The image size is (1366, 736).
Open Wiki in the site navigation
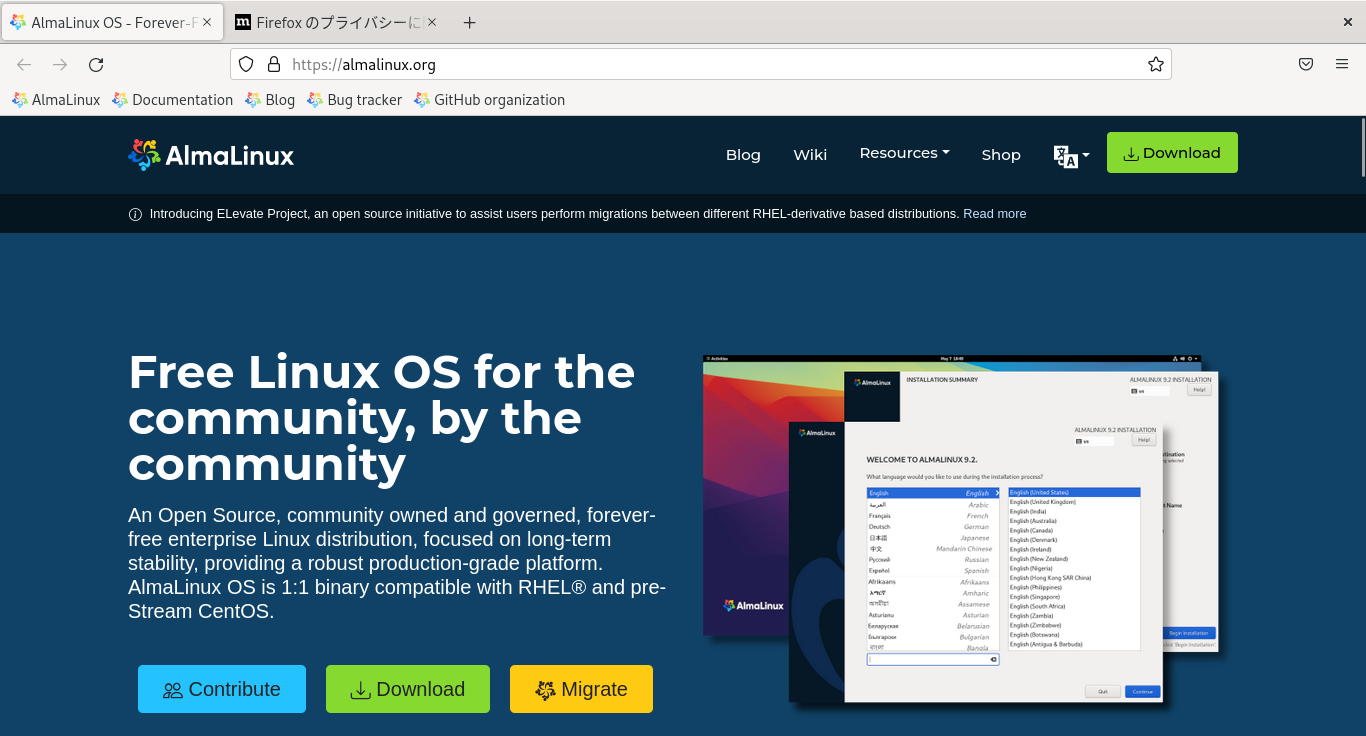coord(810,155)
